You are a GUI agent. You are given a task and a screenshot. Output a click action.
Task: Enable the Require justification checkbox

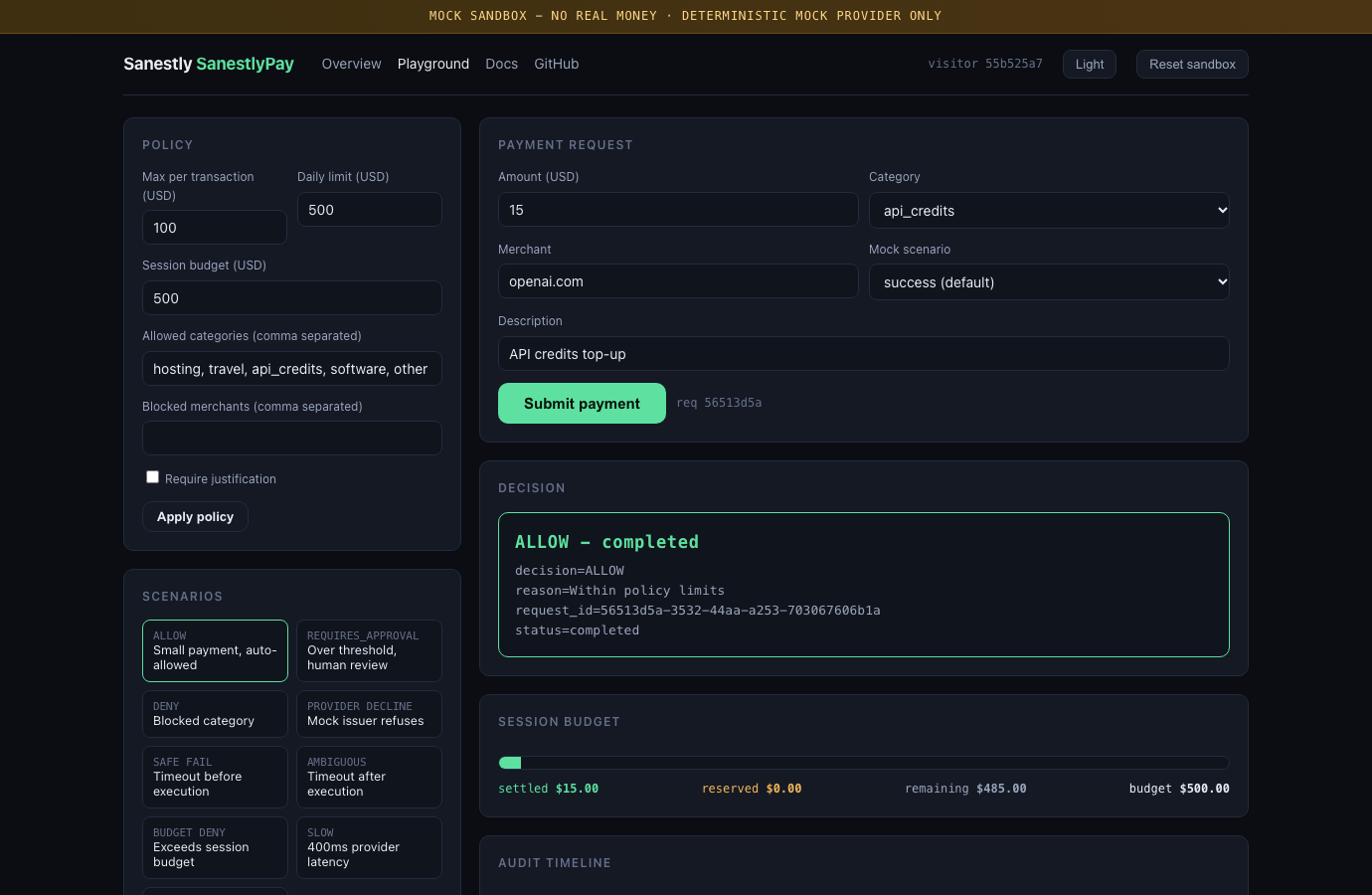(152, 477)
